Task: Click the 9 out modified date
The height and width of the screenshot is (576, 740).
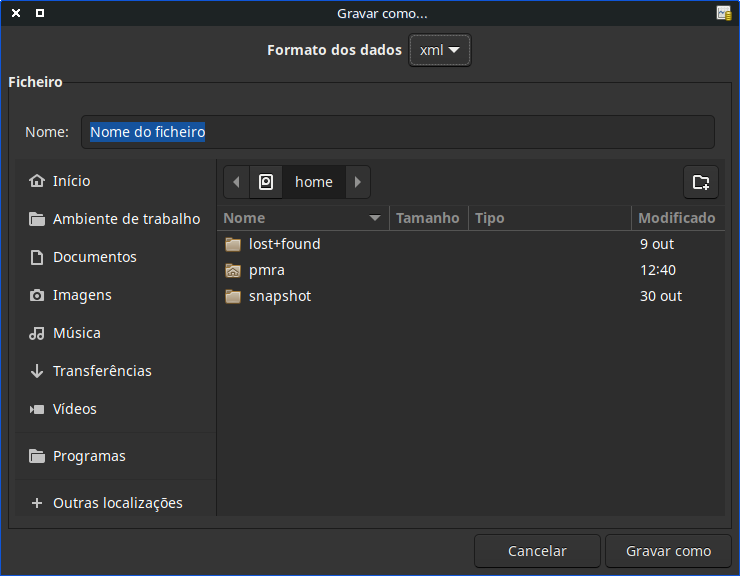Action: pyautogui.click(x=657, y=244)
